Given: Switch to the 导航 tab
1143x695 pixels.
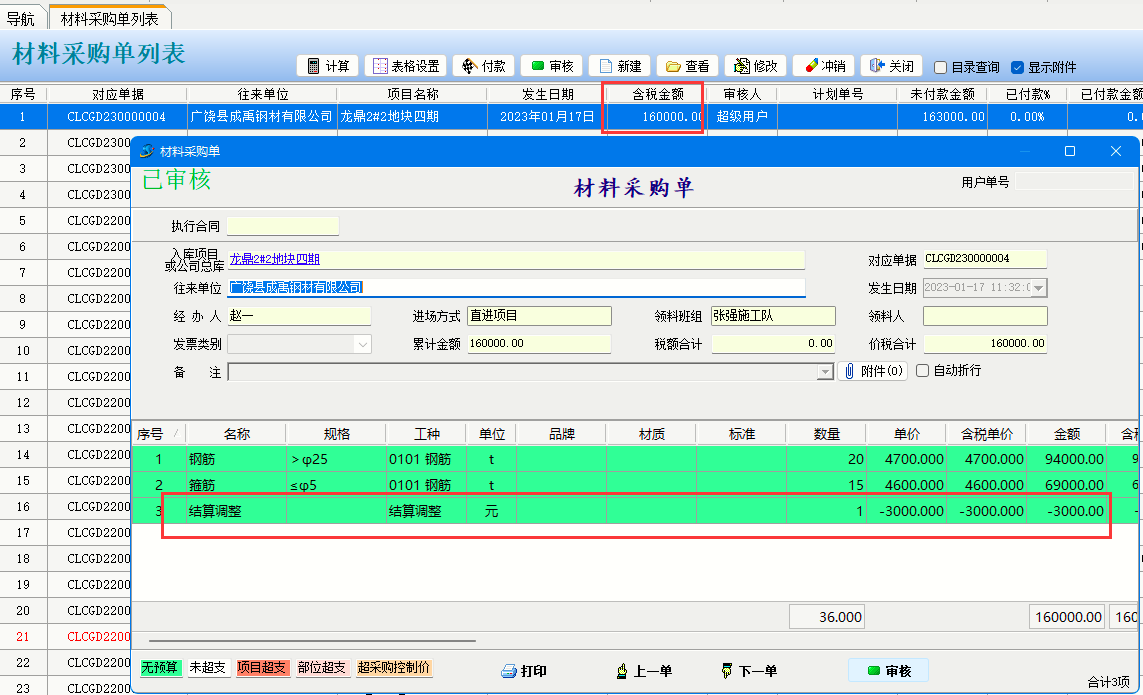Looking at the screenshot, I should click(x=21, y=18).
